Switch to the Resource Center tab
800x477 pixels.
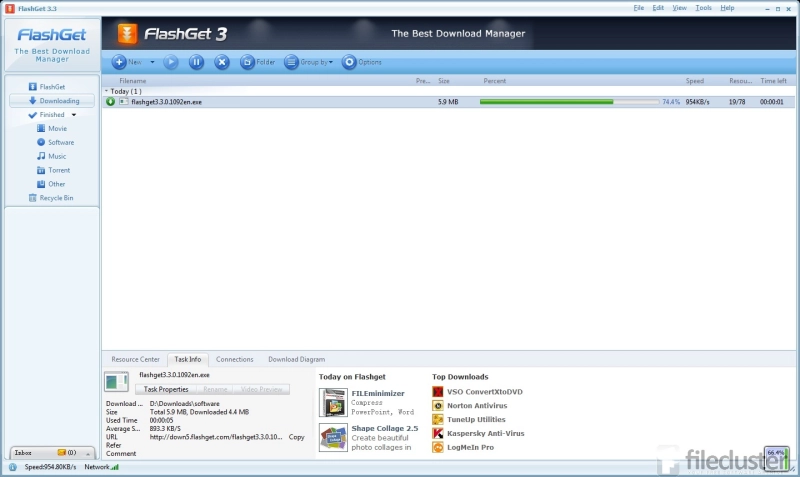[x=135, y=359]
